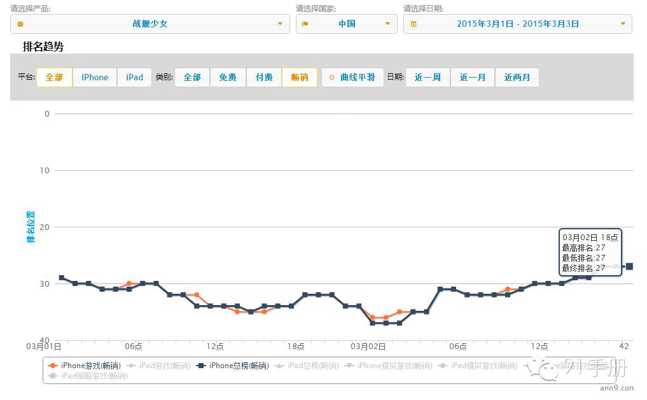Select the iPhone platform filter
The height and width of the screenshot is (400, 647).
(94, 77)
